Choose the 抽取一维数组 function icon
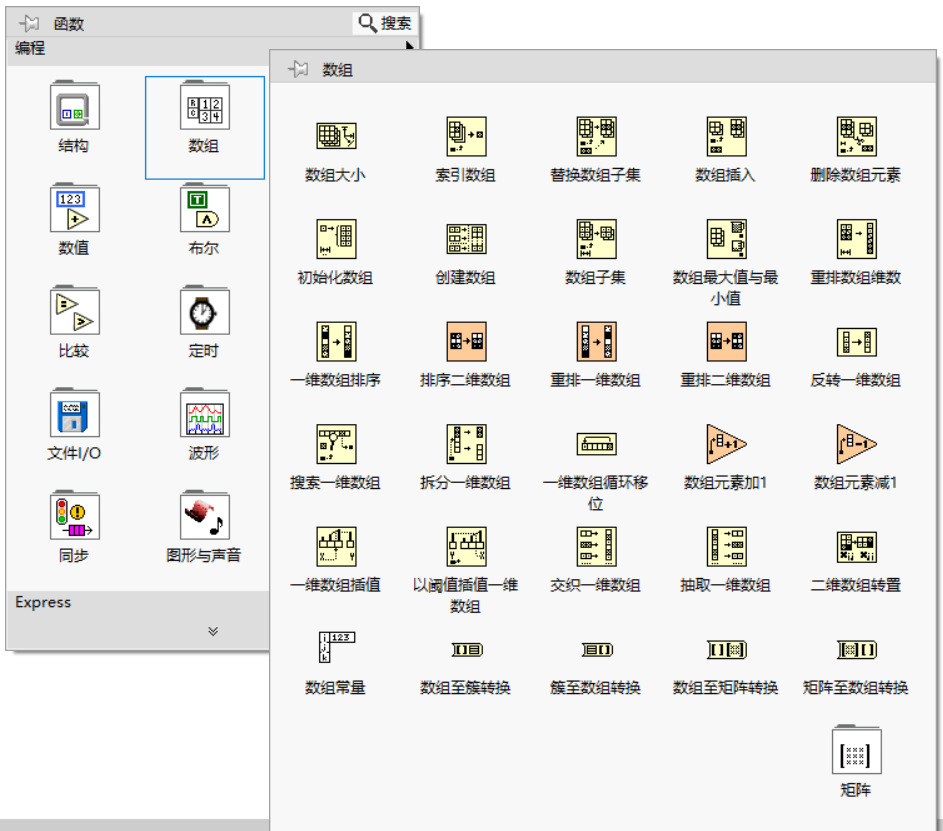943x831 pixels. [x=726, y=547]
